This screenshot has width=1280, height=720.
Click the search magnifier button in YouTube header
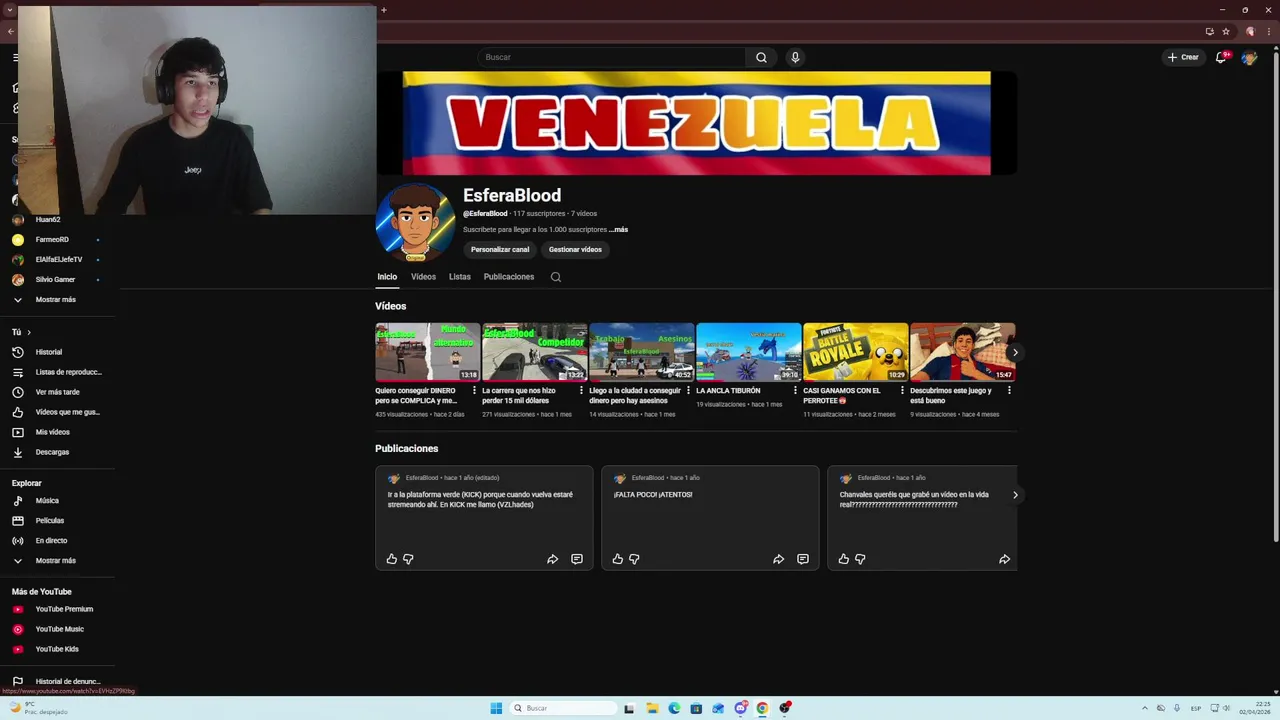(x=761, y=57)
